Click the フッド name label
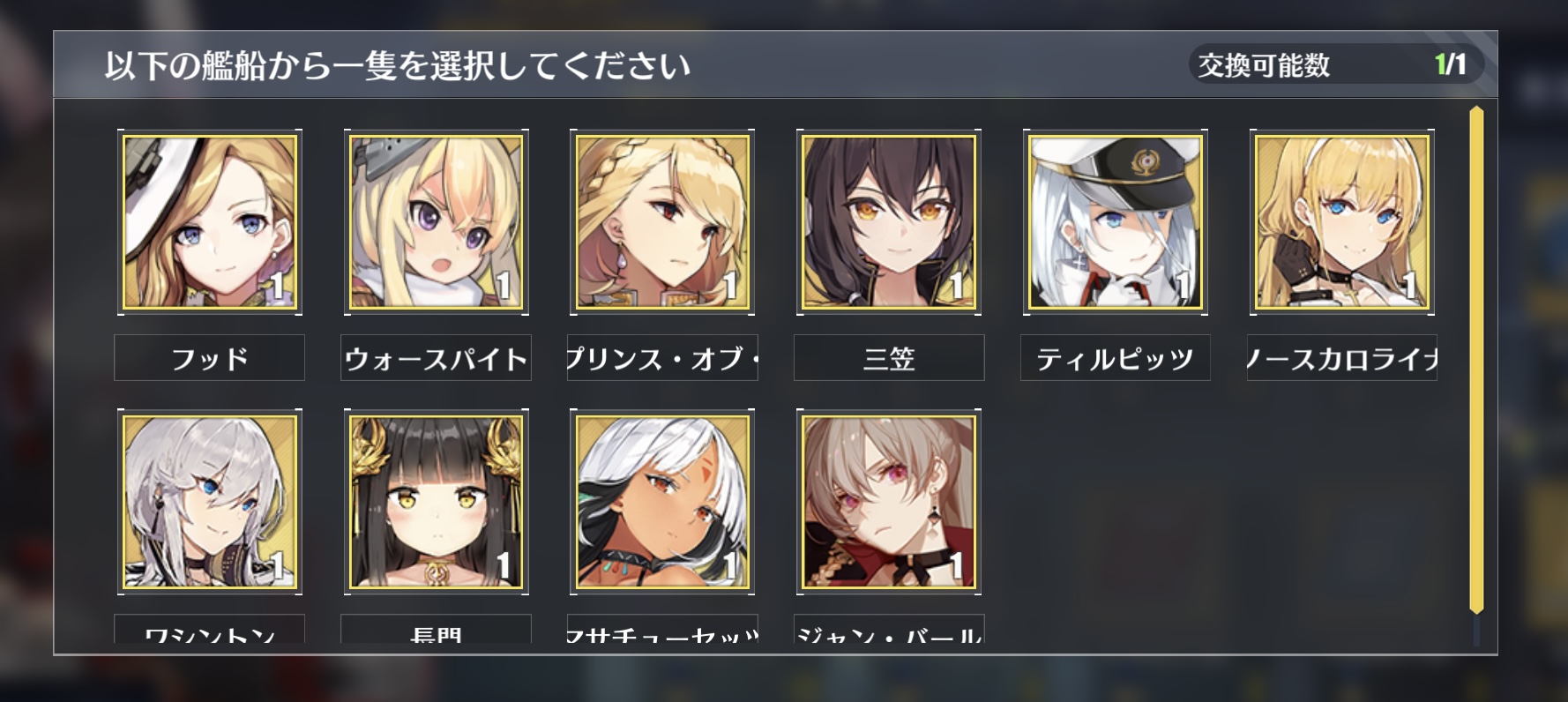 pyautogui.click(x=210, y=358)
